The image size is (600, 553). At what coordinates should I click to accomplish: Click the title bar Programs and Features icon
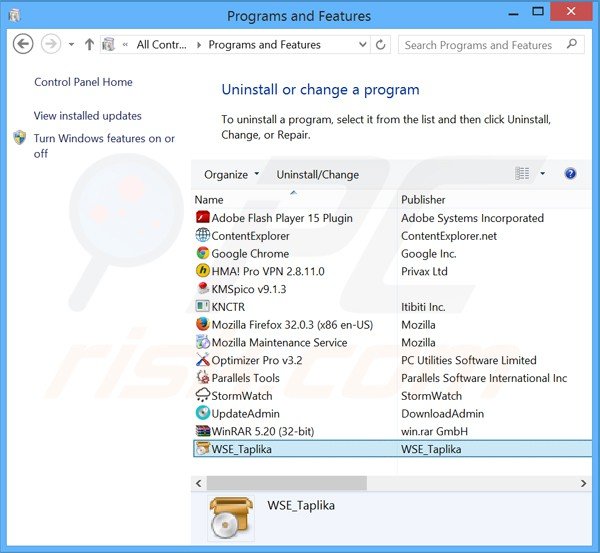click(15, 16)
